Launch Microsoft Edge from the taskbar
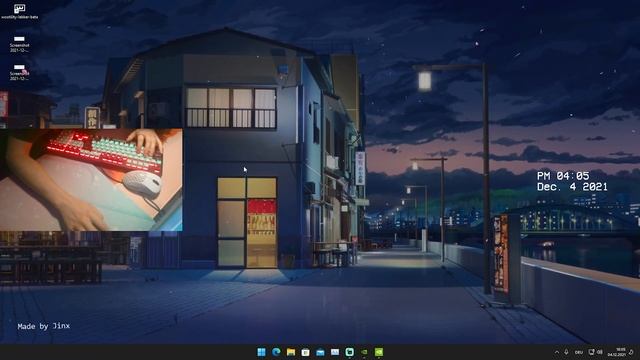 [276, 352]
